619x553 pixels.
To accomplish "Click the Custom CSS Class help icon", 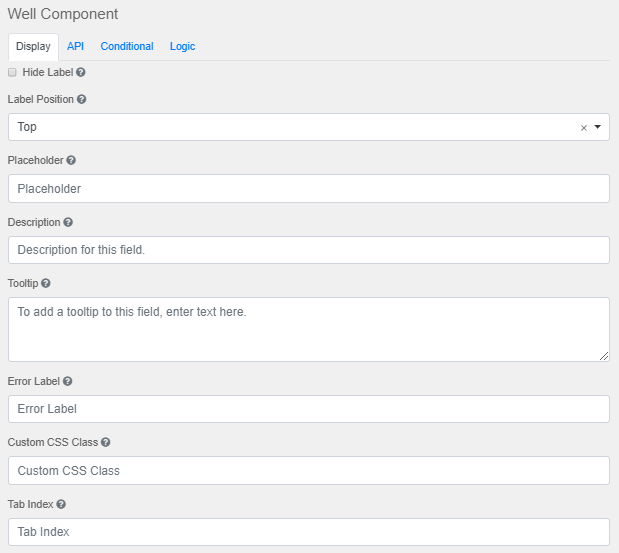I will pyautogui.click(x=105, y=442).
